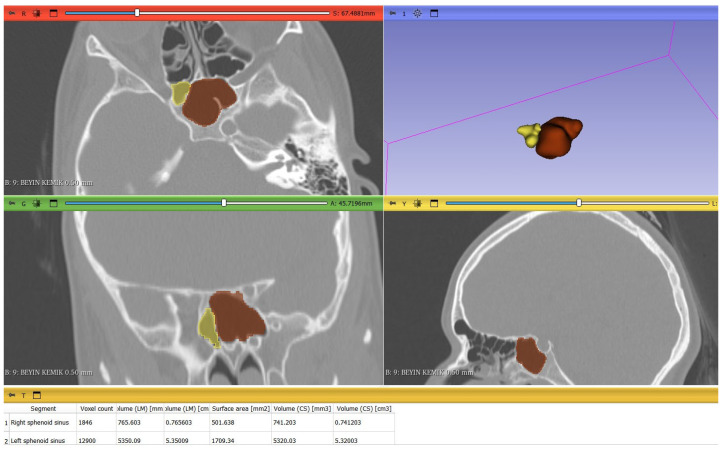Click the yellow segment in coronal Green view
The image size is (723, 449).
click(x=207, y=327)
